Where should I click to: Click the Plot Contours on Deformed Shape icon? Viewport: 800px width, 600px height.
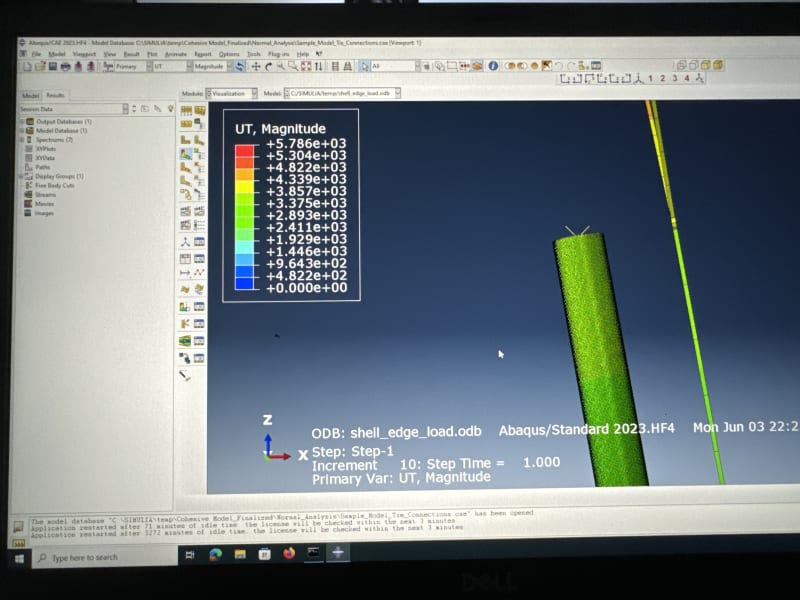[x=186, y=154]
